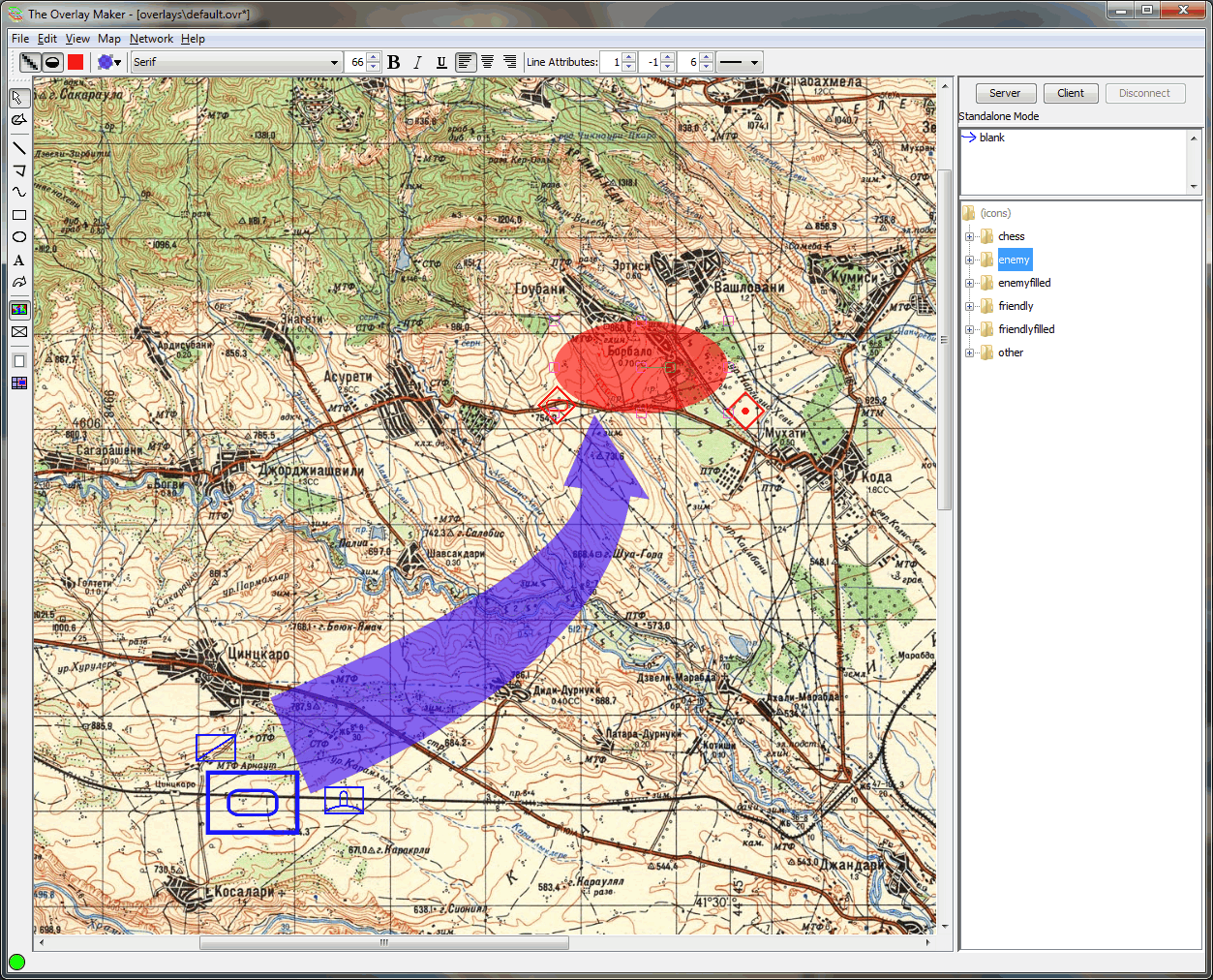Select the rotate shape tool
This screenshot has width=1213, height=980.
pyautogui.click(x=18, y=120)
